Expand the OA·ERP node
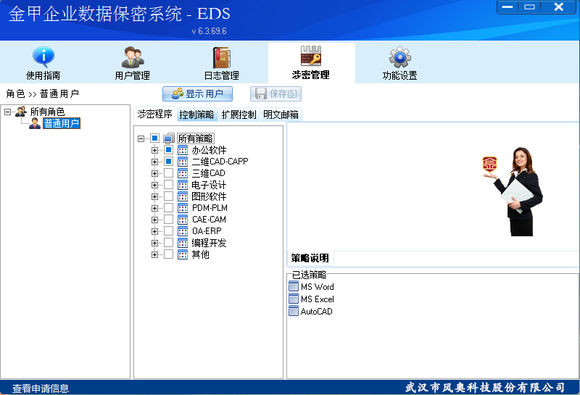This screenshot has height=395, width=580. click(x=155, y=232)
